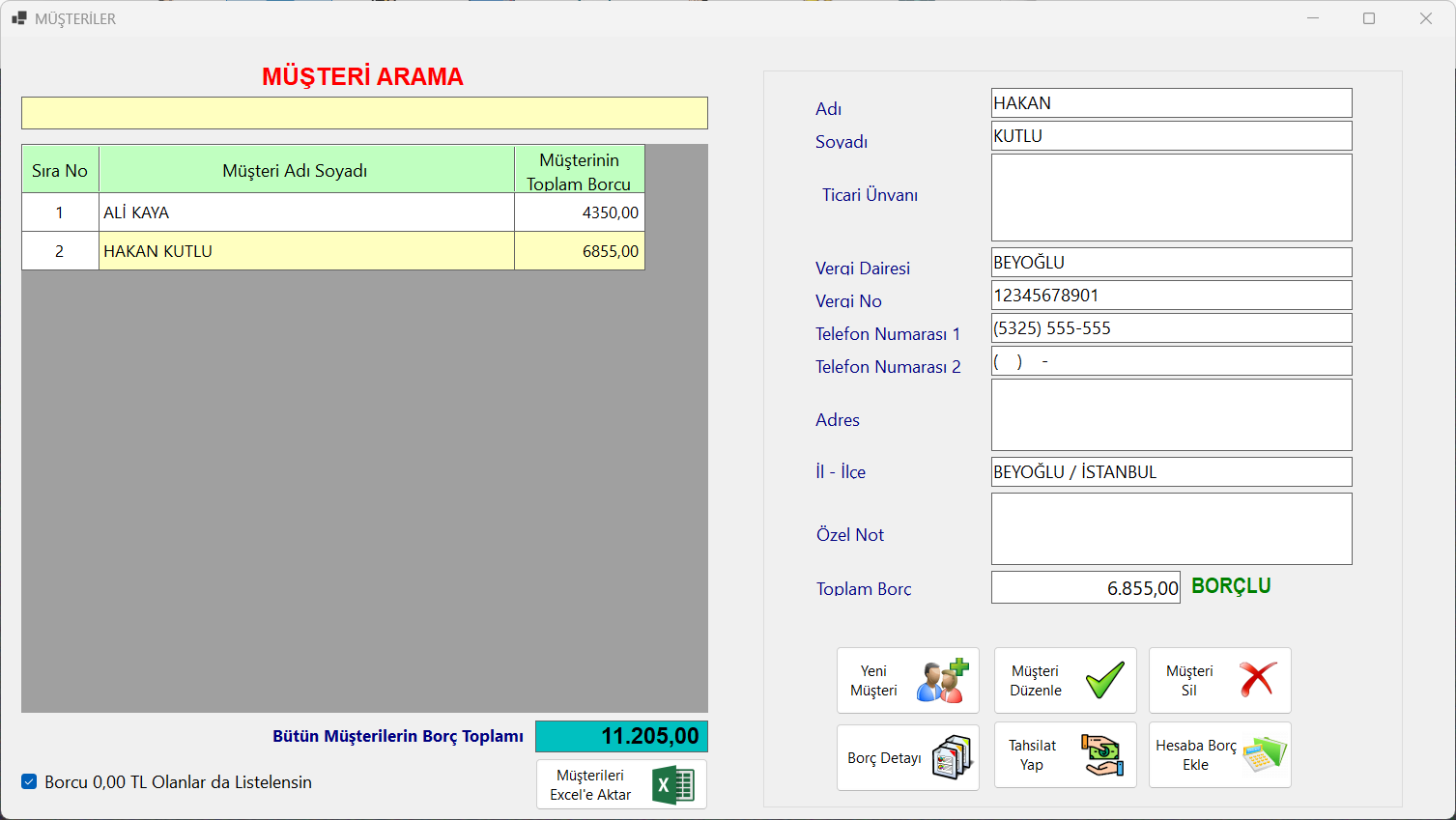Maximize the MÜŞTERİLER window

pyautogui.click(x=1369, y=18)
